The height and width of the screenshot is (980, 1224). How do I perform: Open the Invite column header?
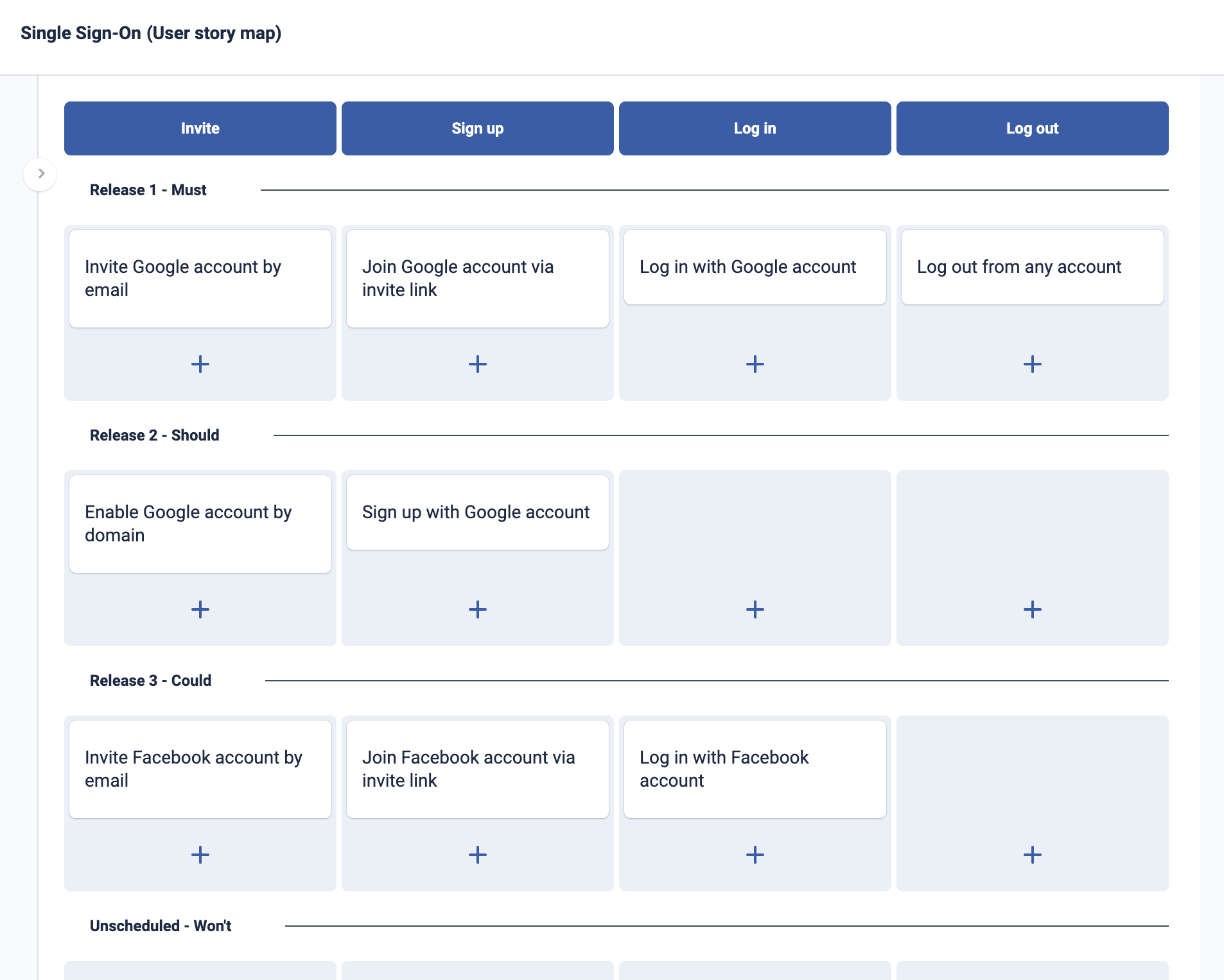[x=200, y=128]
